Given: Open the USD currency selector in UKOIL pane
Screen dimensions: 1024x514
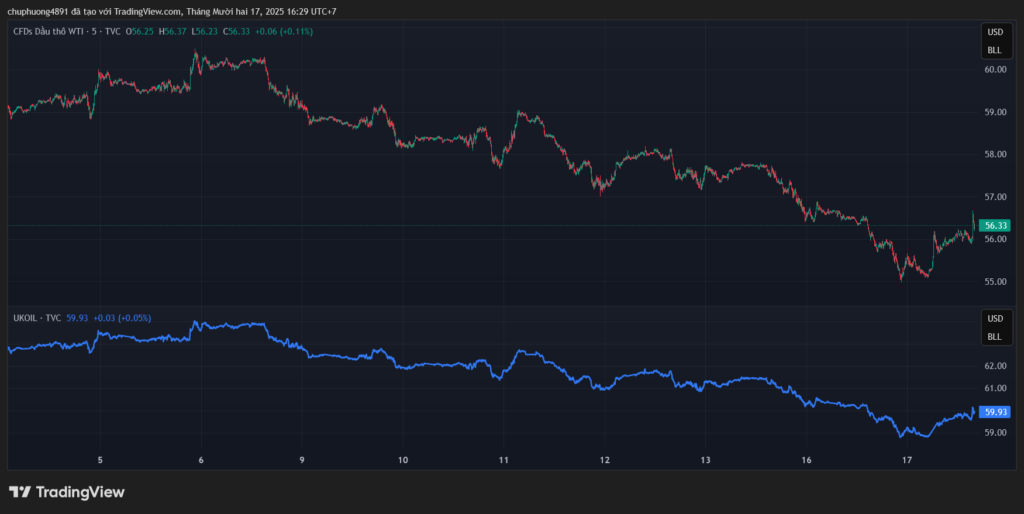Looking at the screenshot, I should tap(994, 319).
